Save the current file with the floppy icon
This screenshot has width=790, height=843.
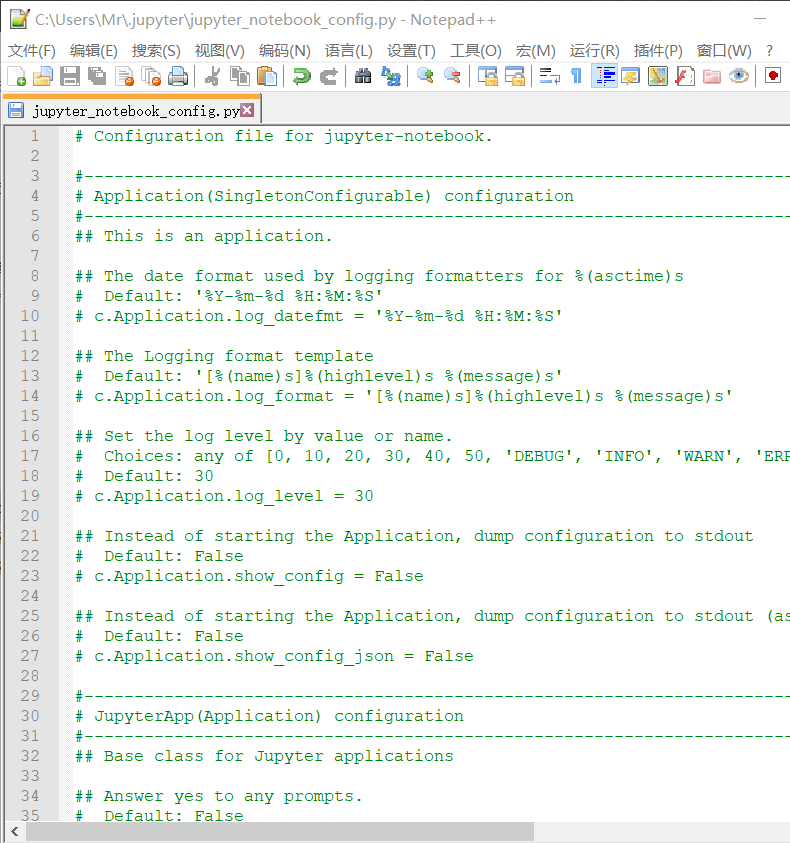[x=70, y=76]
